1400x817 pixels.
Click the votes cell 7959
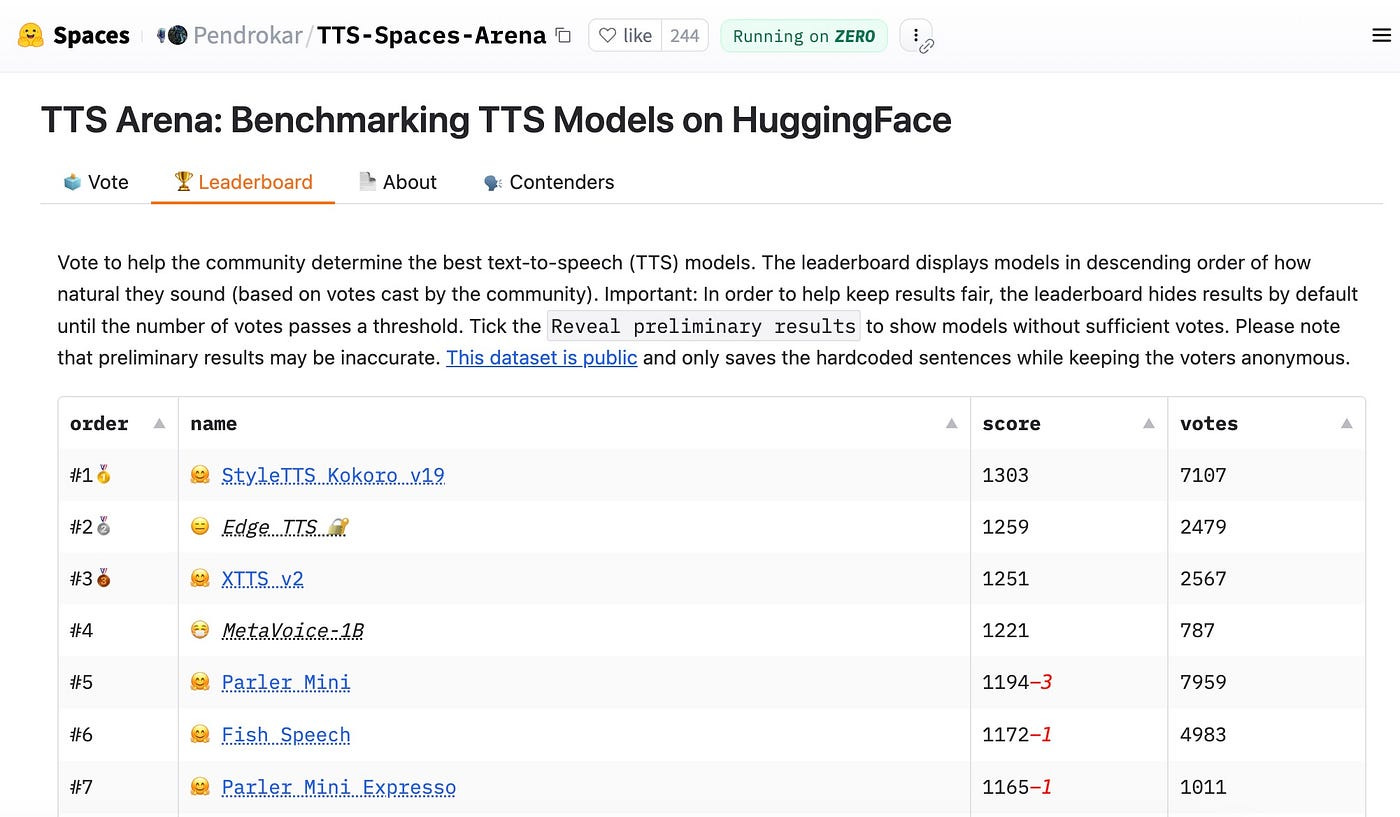[x=1267, y=683]
